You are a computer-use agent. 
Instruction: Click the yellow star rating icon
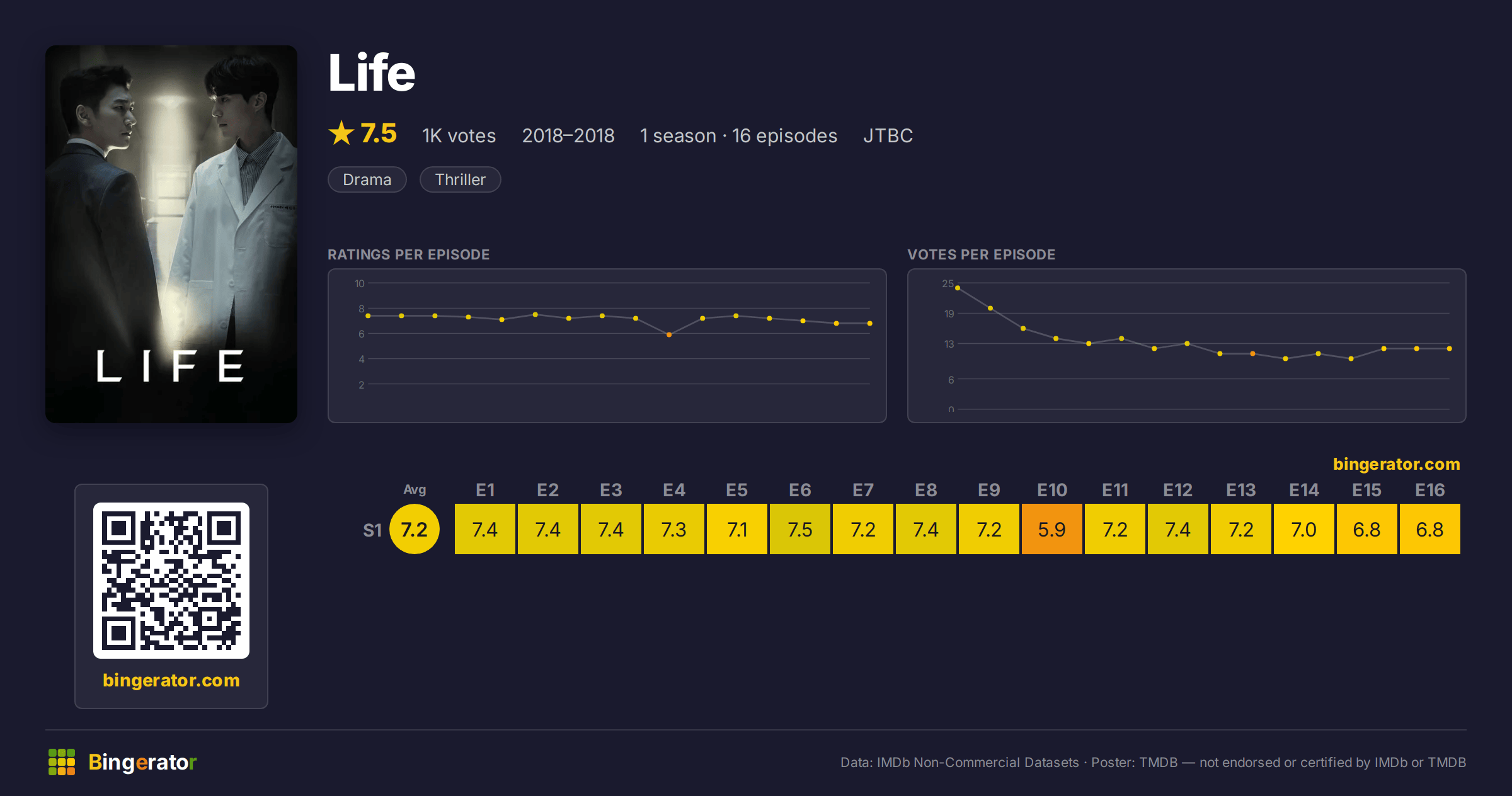[341, 133]
